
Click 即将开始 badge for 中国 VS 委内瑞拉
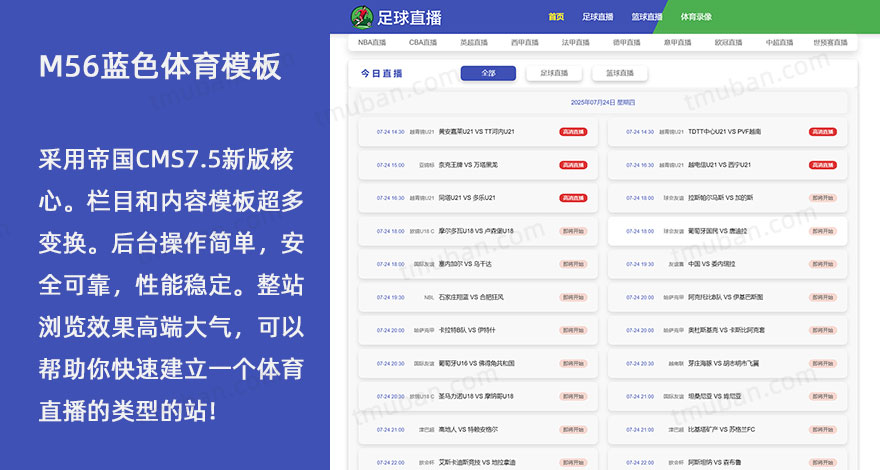coord(823,264)
